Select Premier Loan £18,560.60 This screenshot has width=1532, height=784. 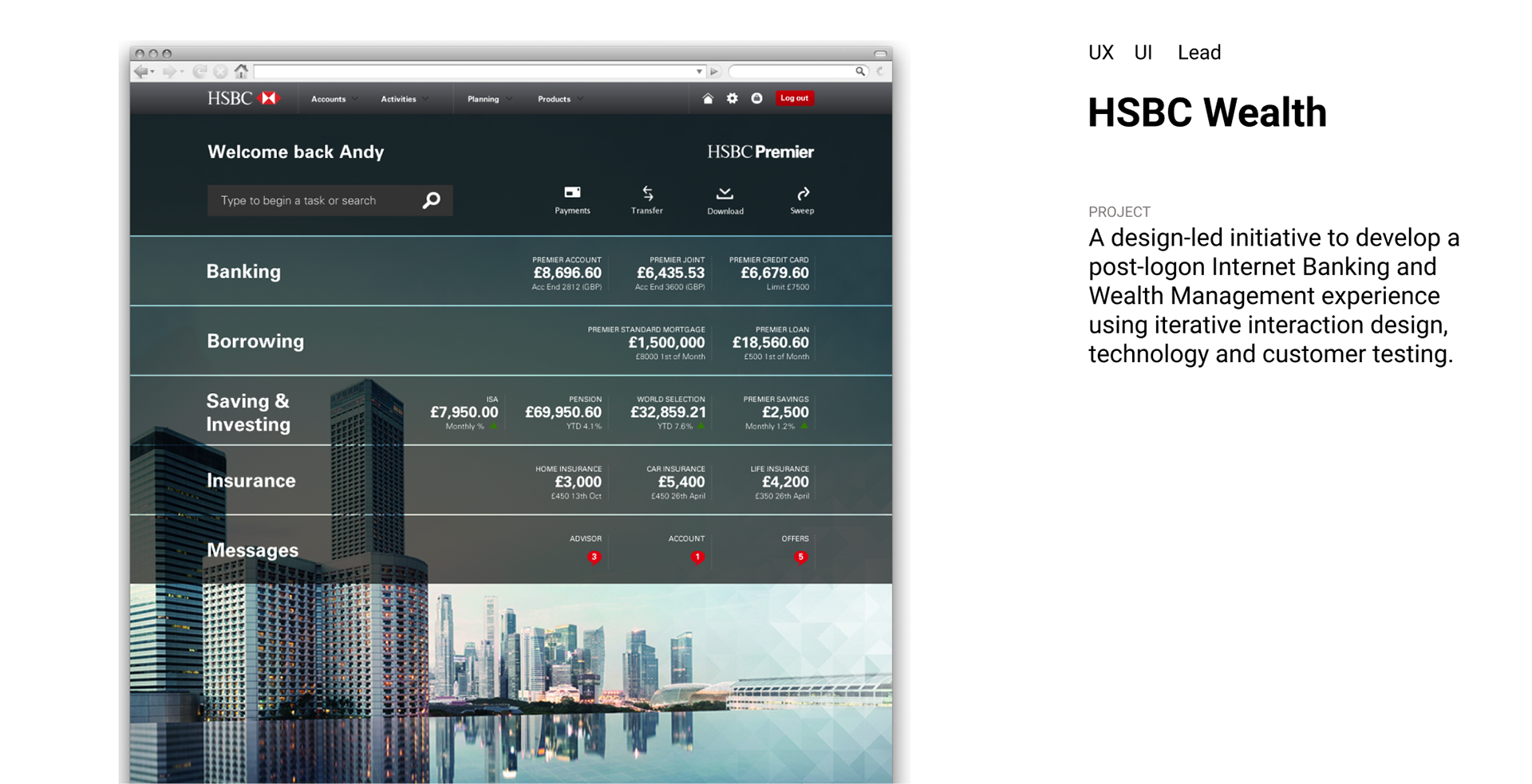771,343
